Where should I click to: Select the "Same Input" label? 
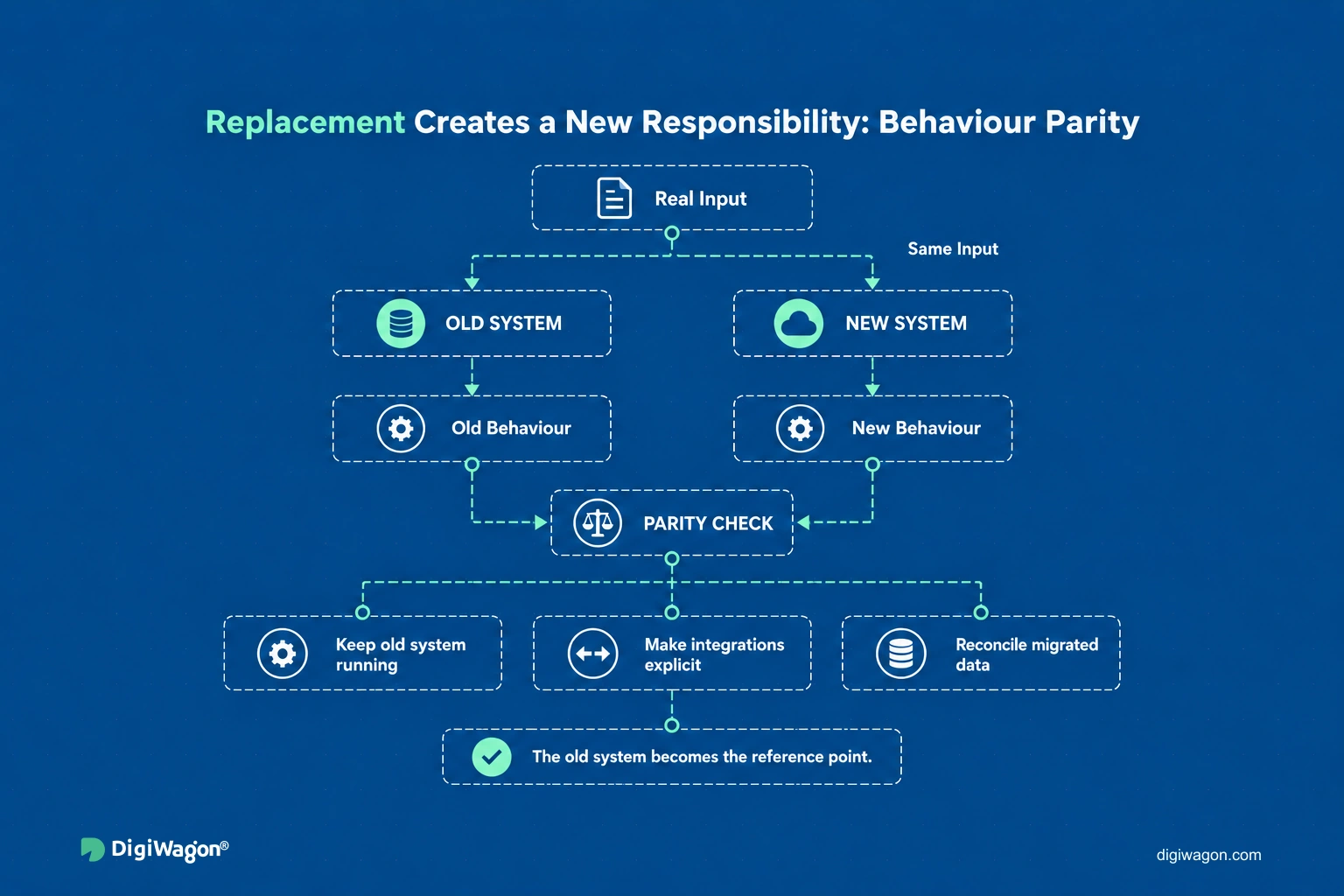click(953, 248)
